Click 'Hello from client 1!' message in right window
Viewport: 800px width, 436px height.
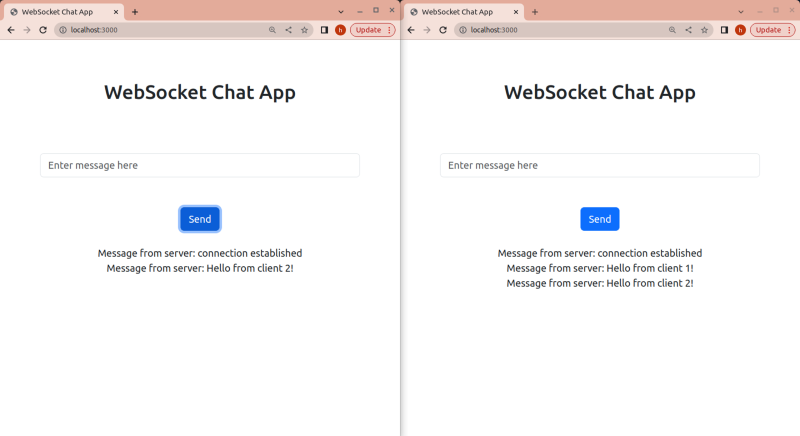click(600, 268)
